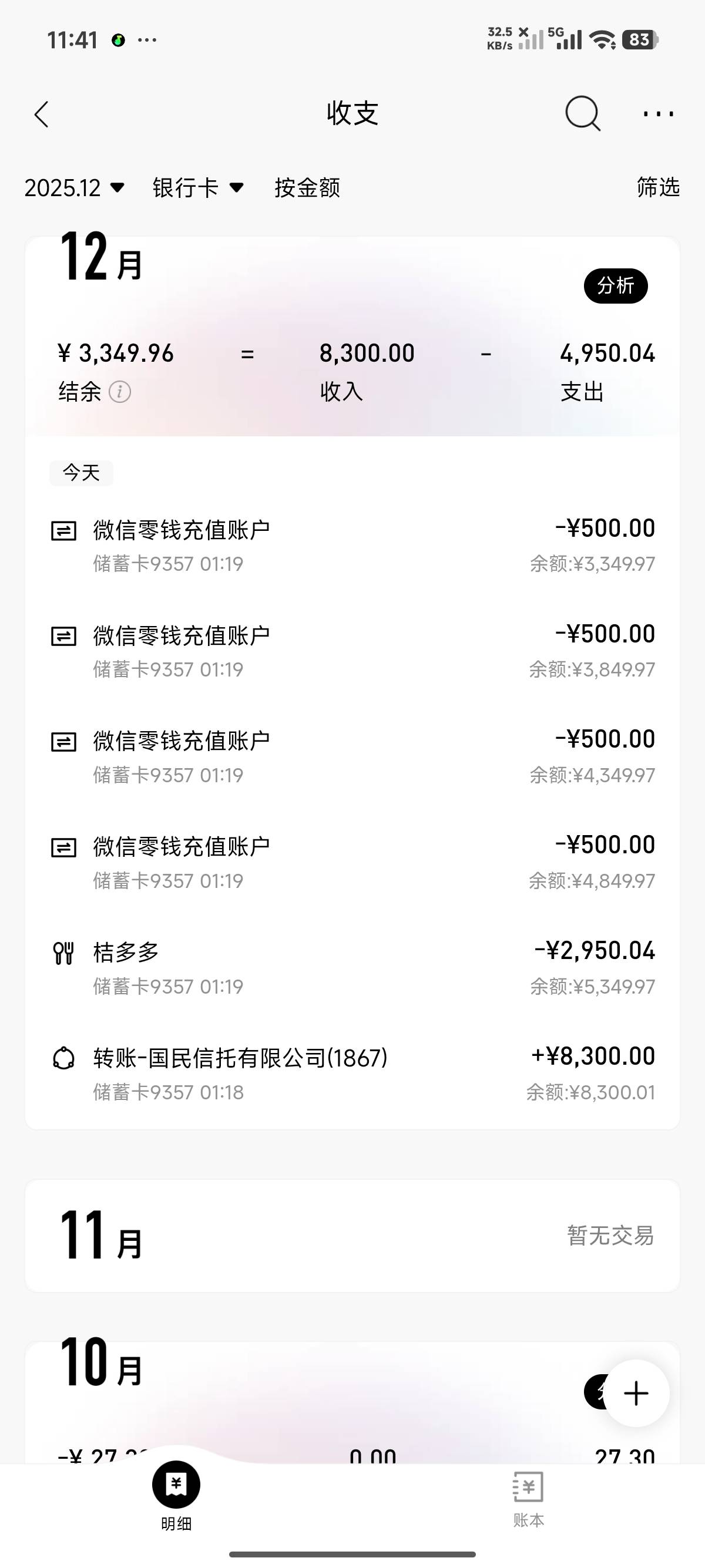The image size is (705, 1568).
Task: Tap the 桔多多 dining category icon
Action: (x=63, y=953)
